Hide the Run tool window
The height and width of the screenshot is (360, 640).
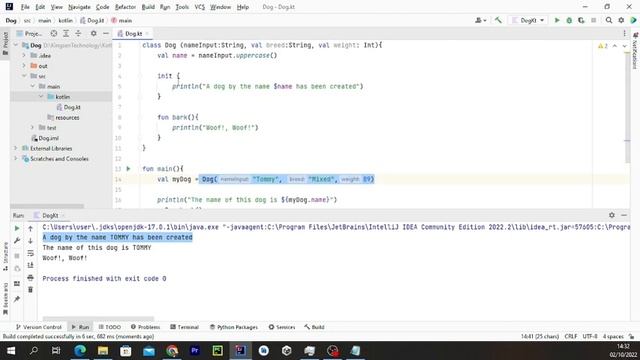pyautogui.click(x=624, y=215)
